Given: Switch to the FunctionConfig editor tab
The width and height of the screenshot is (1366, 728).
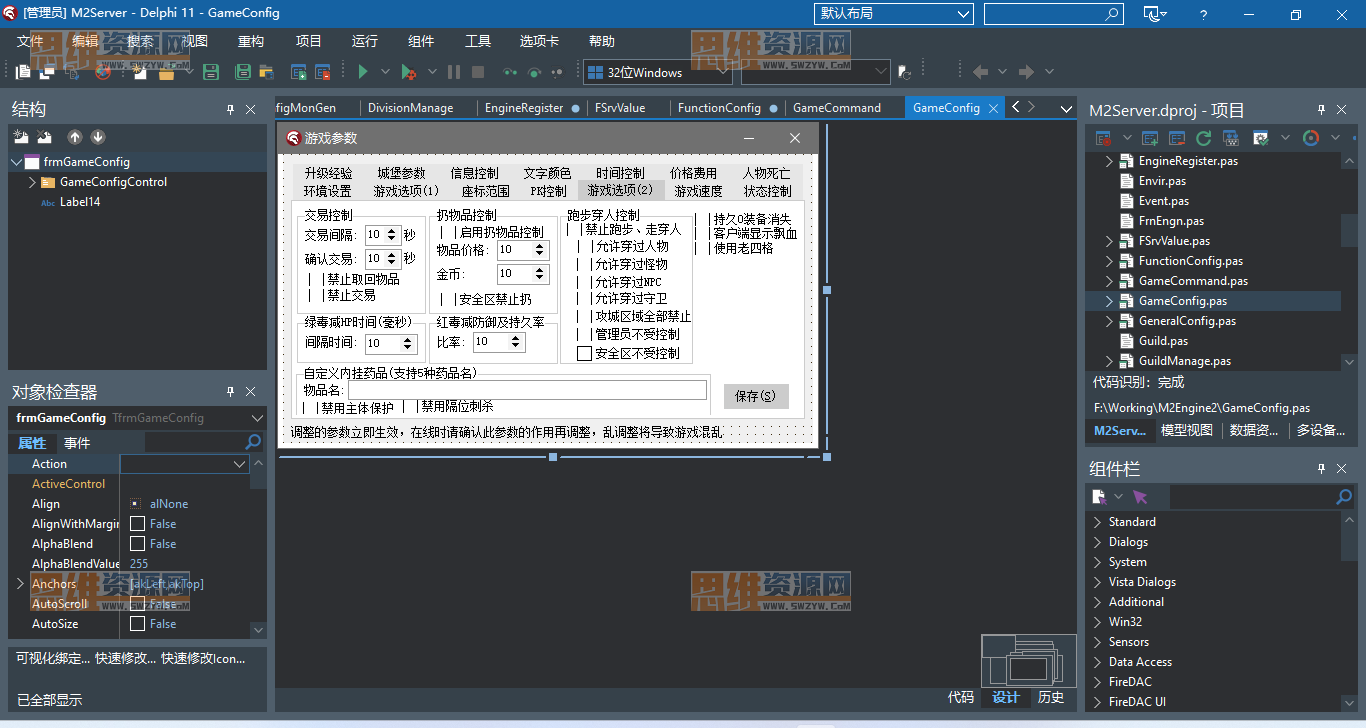Looking at the screenshot, I should (x=719, y=108).
